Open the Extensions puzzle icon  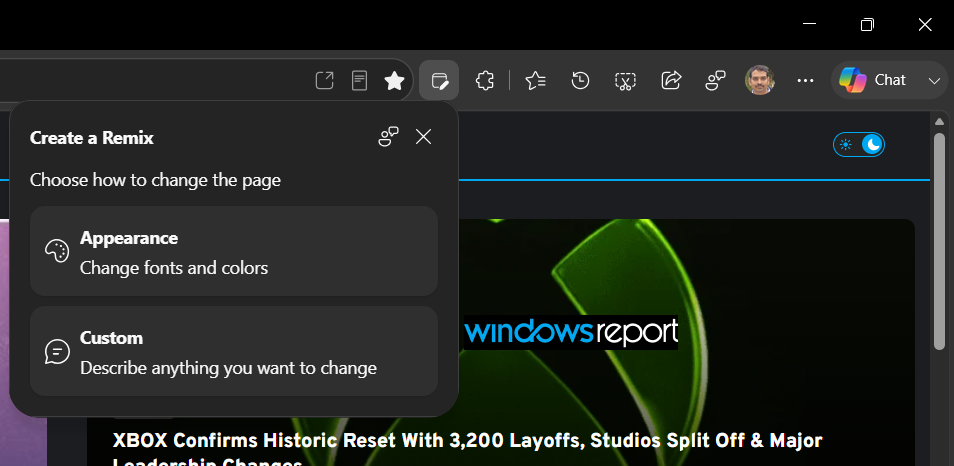(484, 80)
